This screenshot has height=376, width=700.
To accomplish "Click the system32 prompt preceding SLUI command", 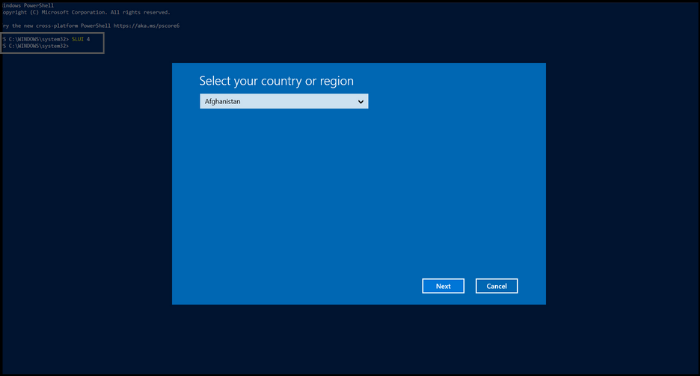I will click(x=36, y=39).
